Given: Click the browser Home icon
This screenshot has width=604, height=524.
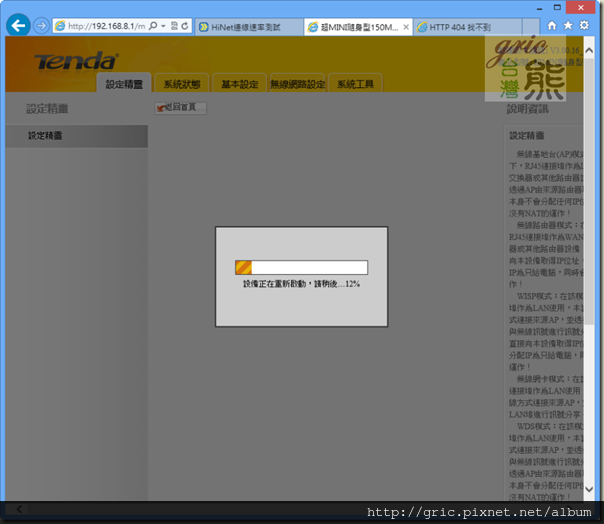Looking at the screenshot, I should pos(552,25).
